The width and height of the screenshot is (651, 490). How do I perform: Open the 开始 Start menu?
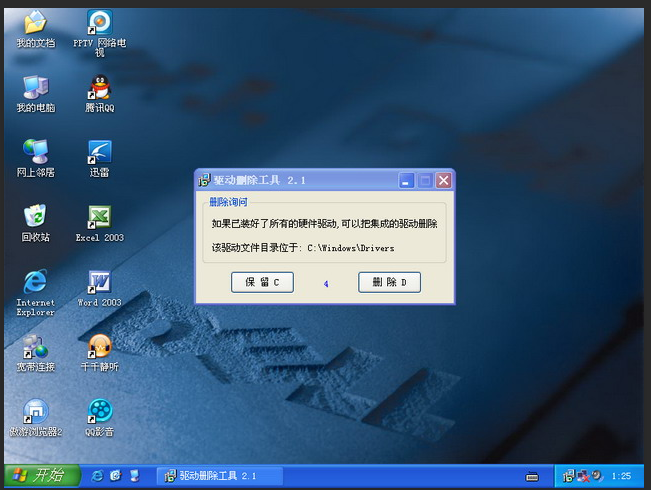(x=37, y=475)
